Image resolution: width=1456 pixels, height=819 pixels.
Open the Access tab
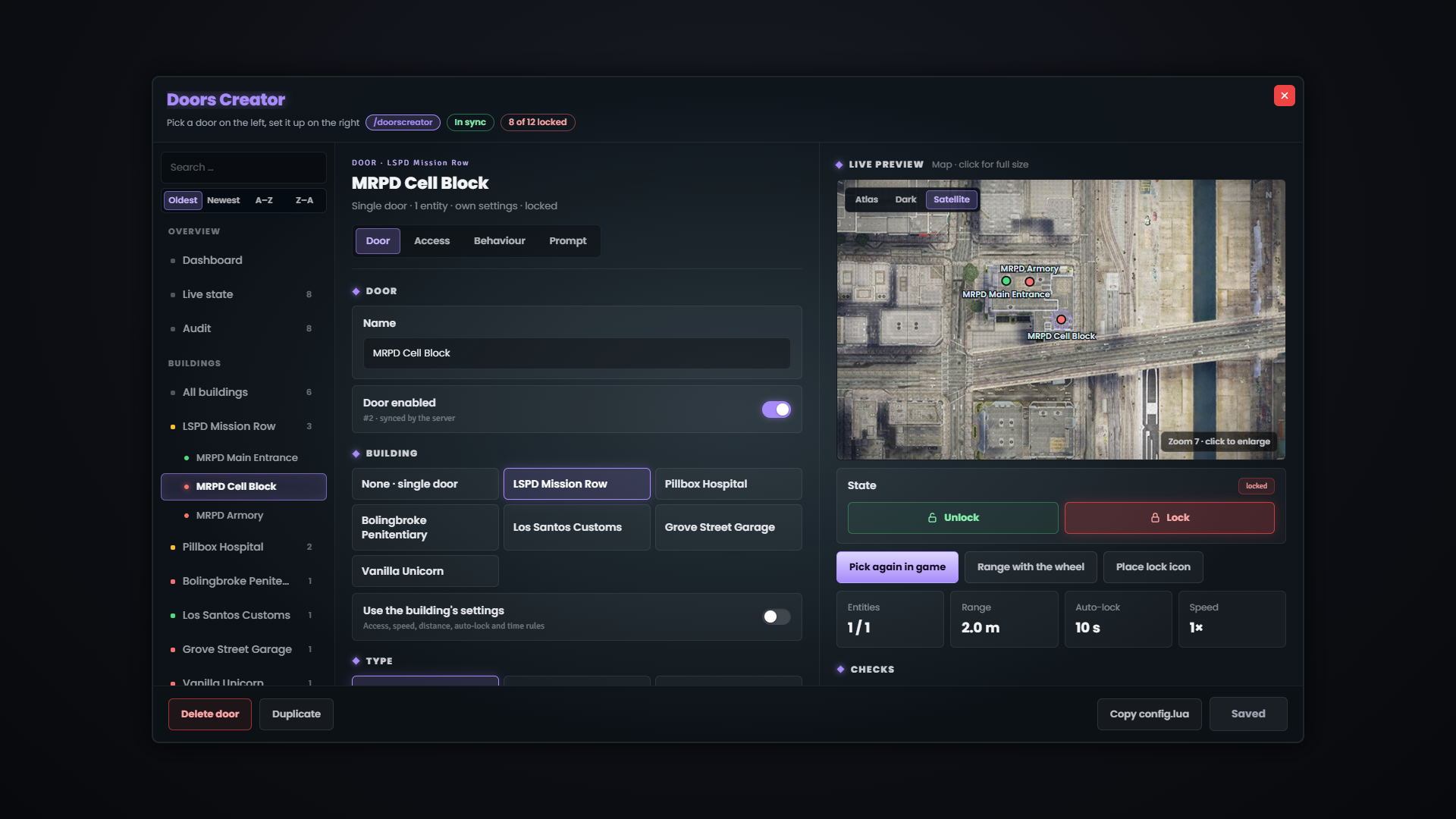point(431,241)
